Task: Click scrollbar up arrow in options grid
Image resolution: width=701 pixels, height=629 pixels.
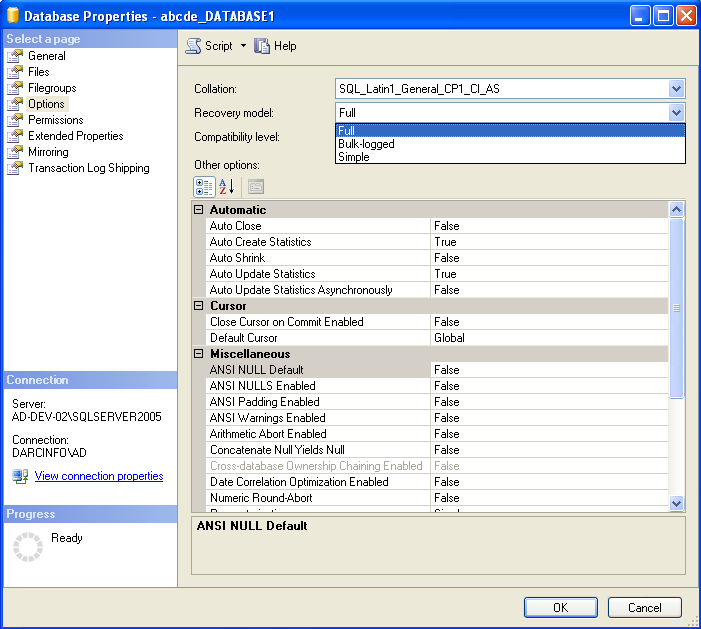Action: tap(676, 209)
